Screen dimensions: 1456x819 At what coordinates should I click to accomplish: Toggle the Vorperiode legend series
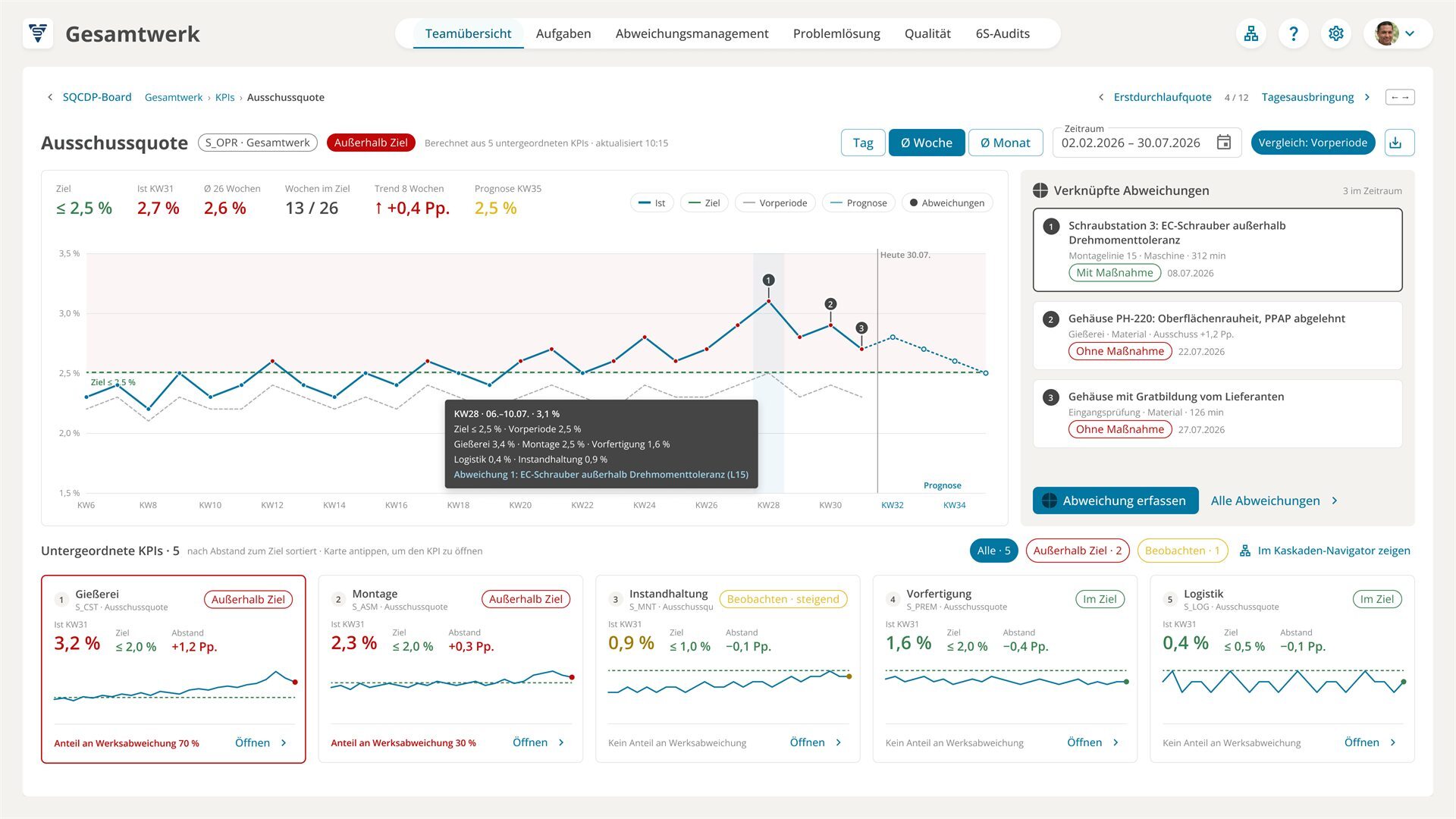click(775, 203)
